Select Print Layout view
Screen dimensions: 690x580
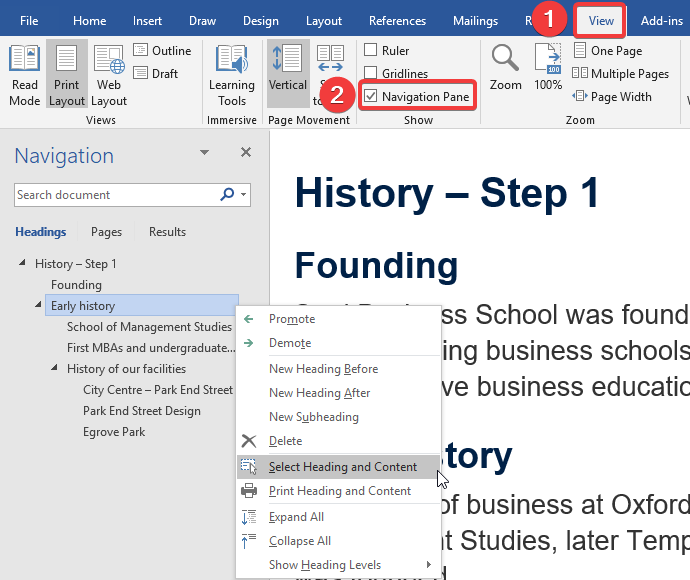tap(66, 74)
